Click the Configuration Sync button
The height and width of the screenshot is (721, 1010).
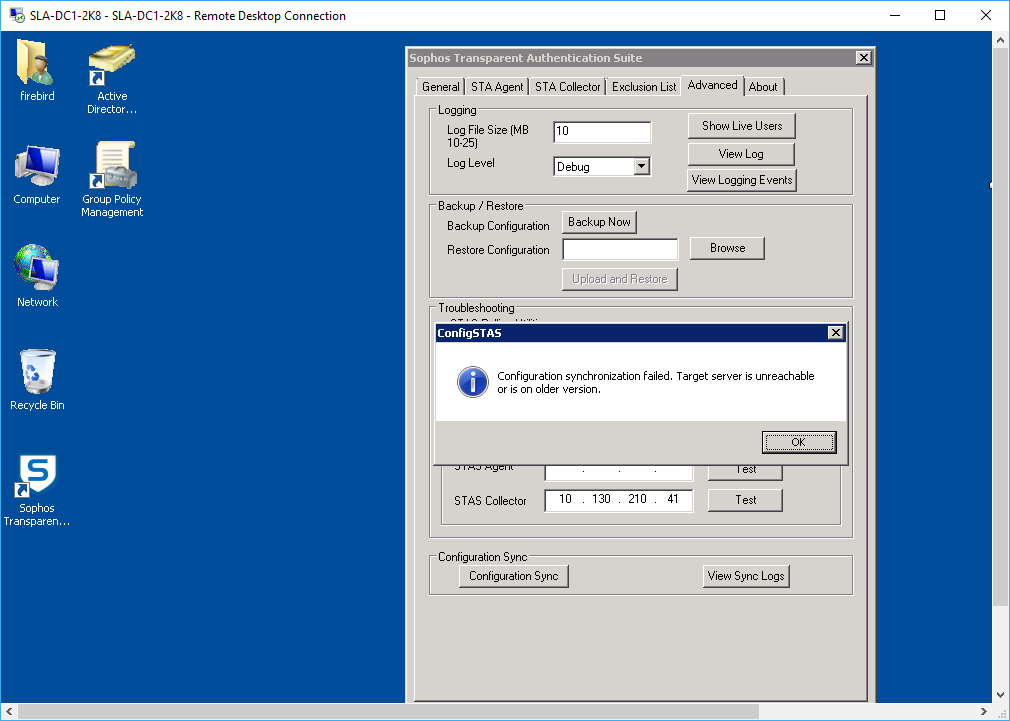[x=513, y=576]
